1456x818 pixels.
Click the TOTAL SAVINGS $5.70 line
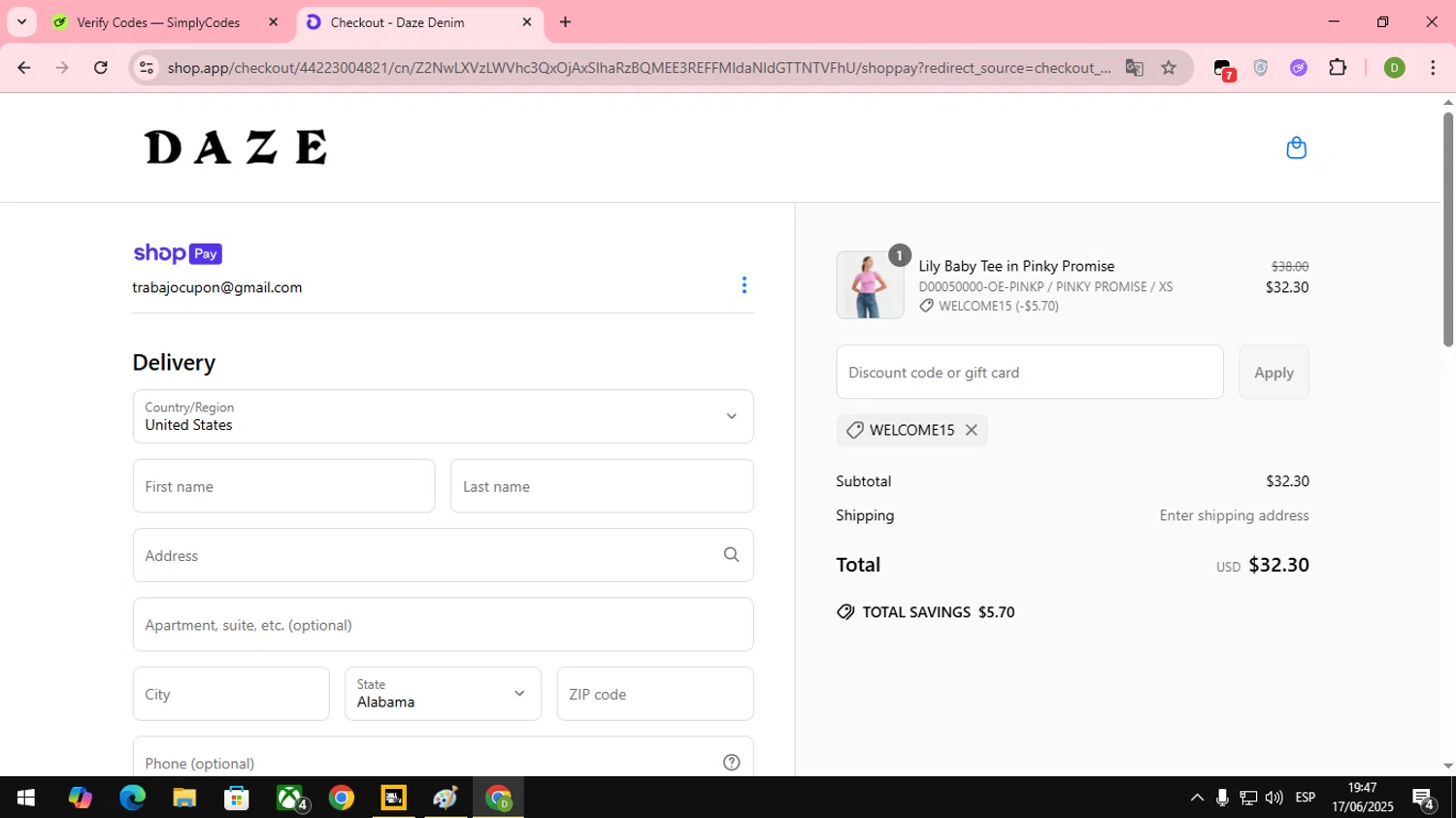(x=926, y=612)
